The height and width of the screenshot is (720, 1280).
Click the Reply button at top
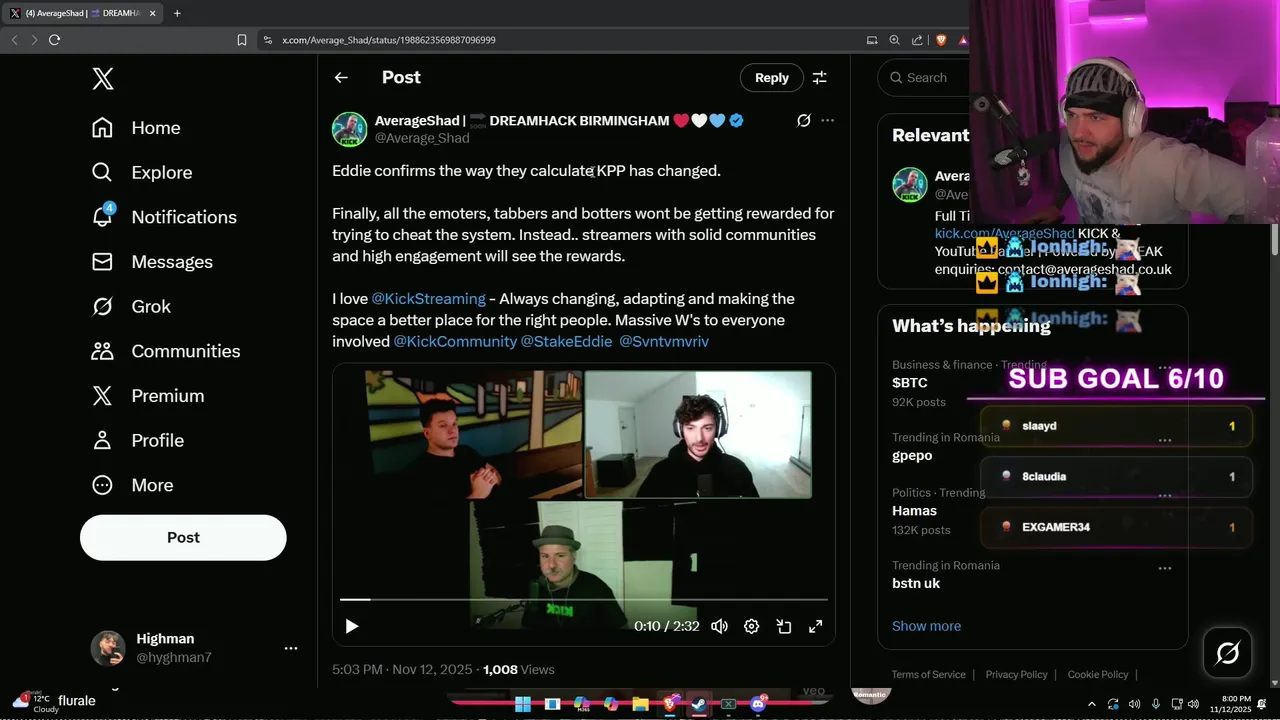[771, 78]
